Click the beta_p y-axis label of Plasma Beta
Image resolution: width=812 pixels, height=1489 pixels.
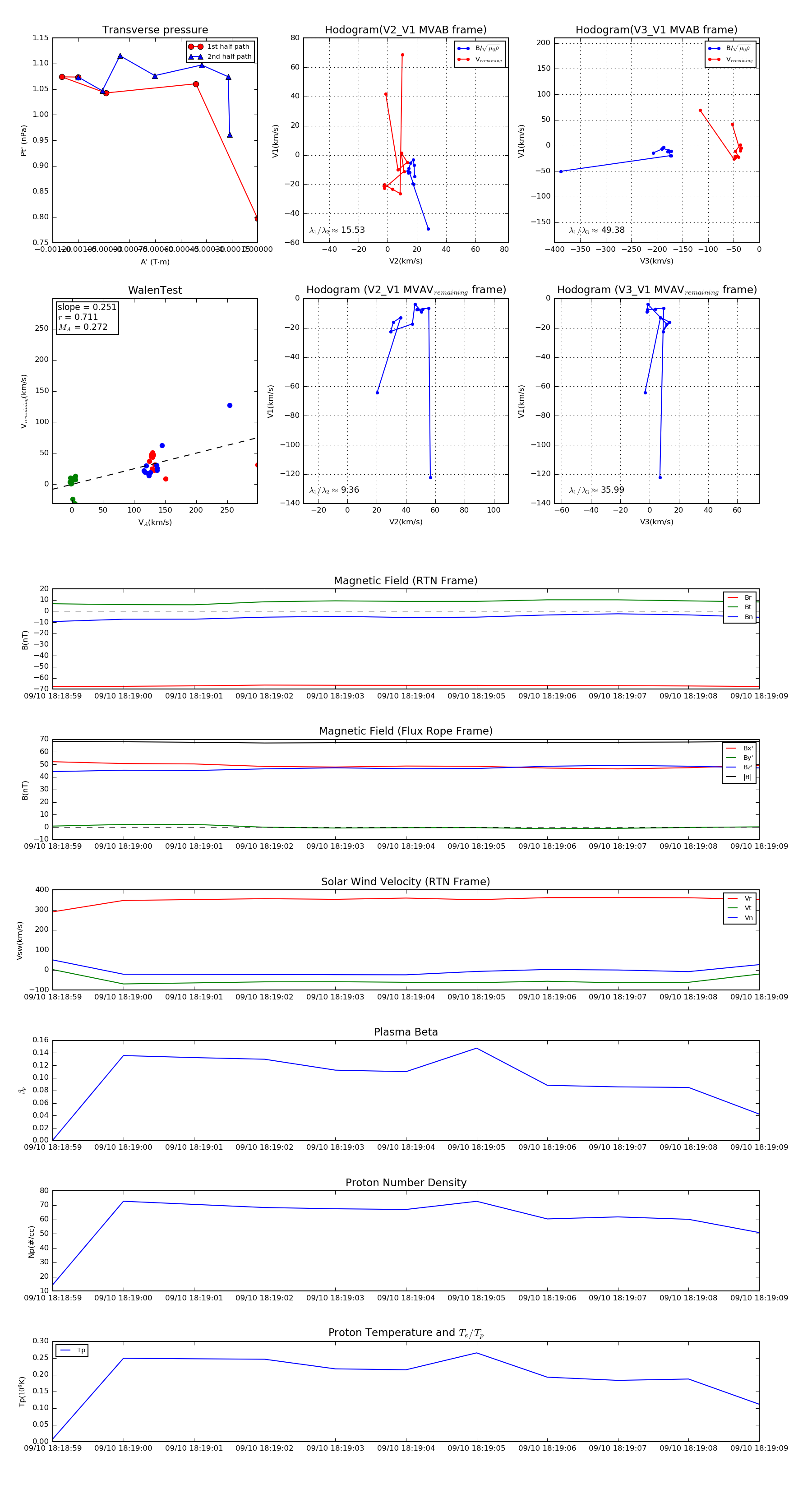(x=22, y=1090)
